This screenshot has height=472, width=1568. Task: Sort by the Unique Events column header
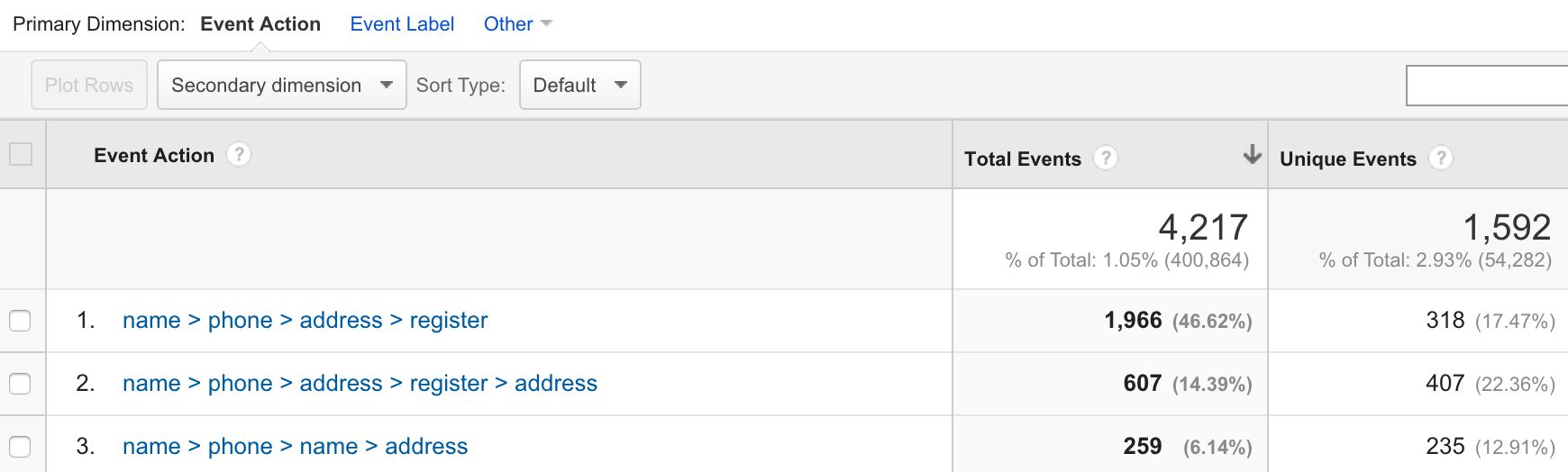(x=1348, y=159)
